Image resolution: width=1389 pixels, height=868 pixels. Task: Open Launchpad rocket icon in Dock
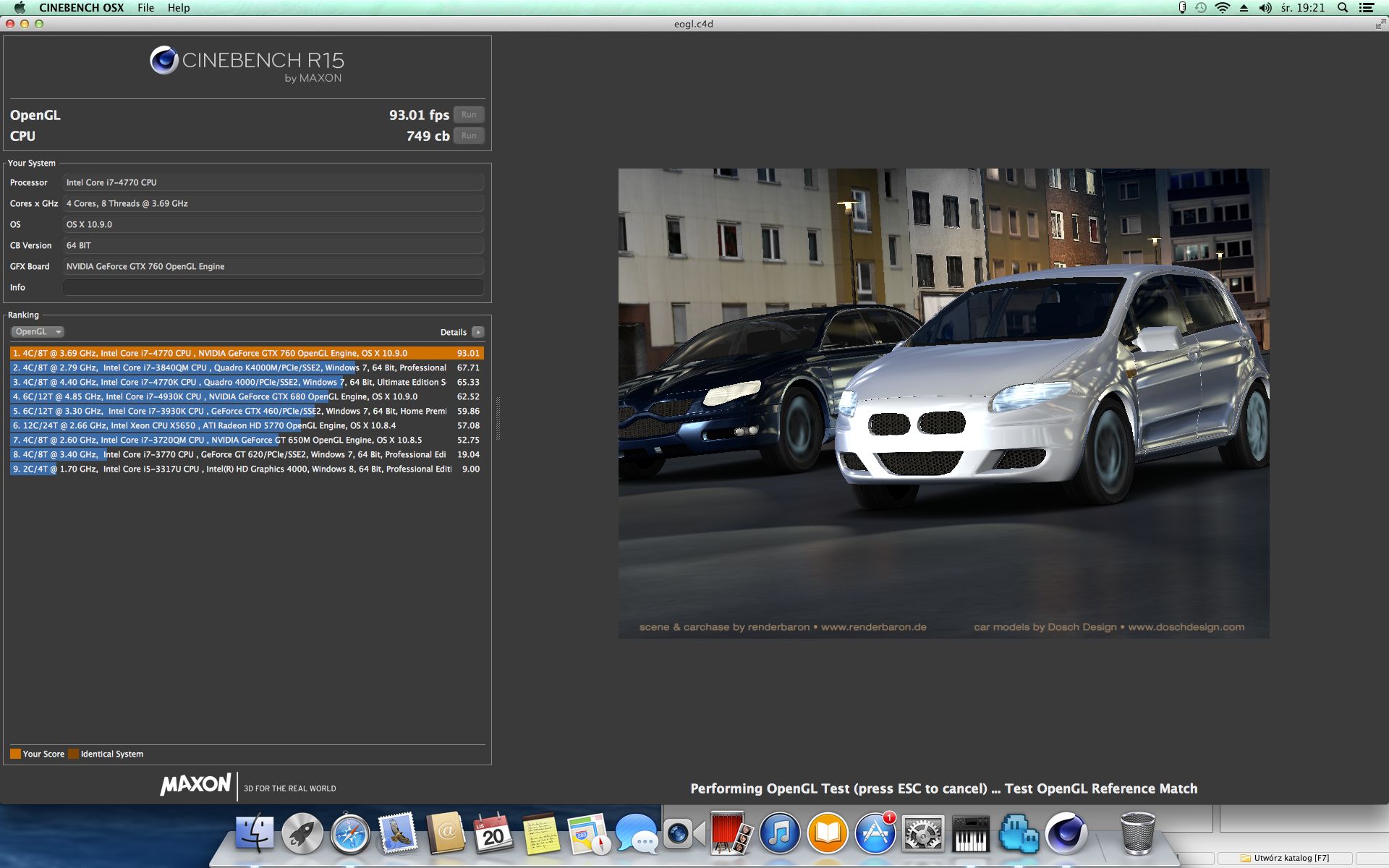pyautogui.click(x=302, y=833)
